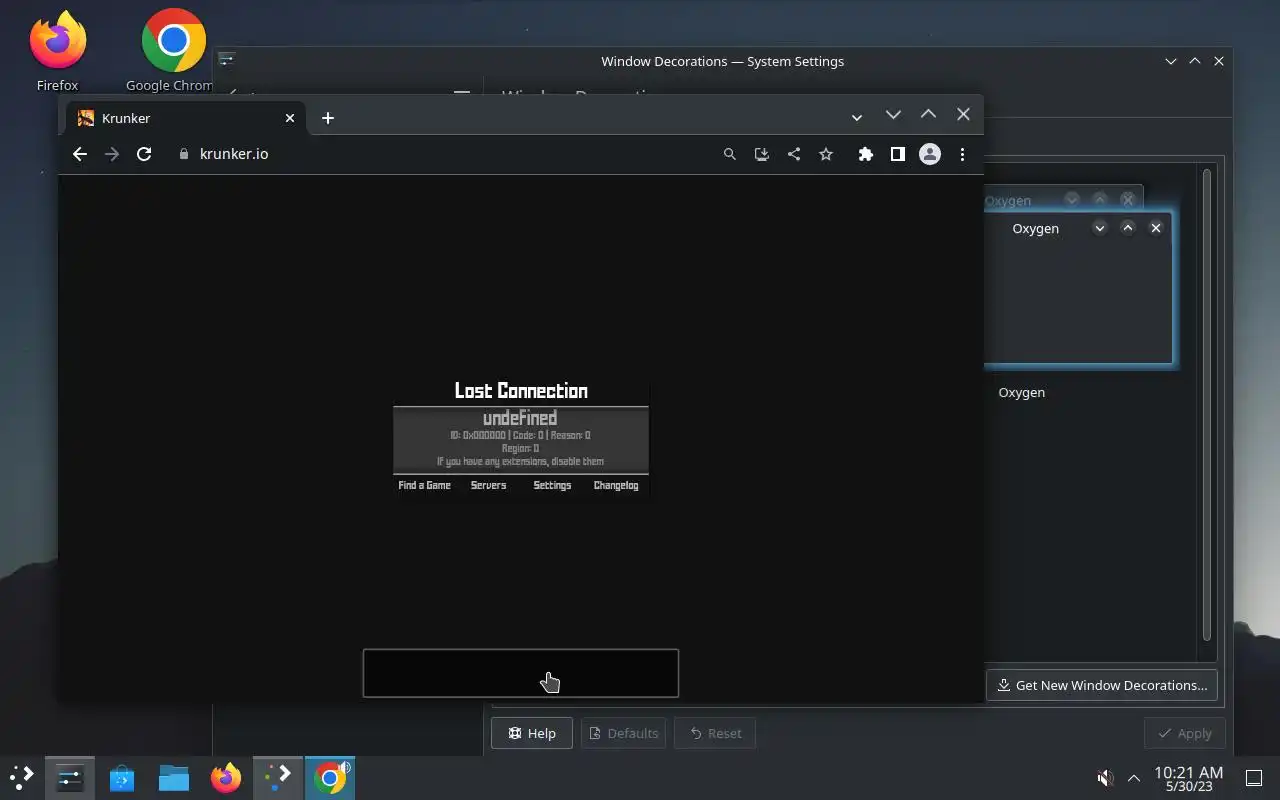1280x800 pixels.
Task: Open Firefox desktop shortcut
Action: (57, 52)
